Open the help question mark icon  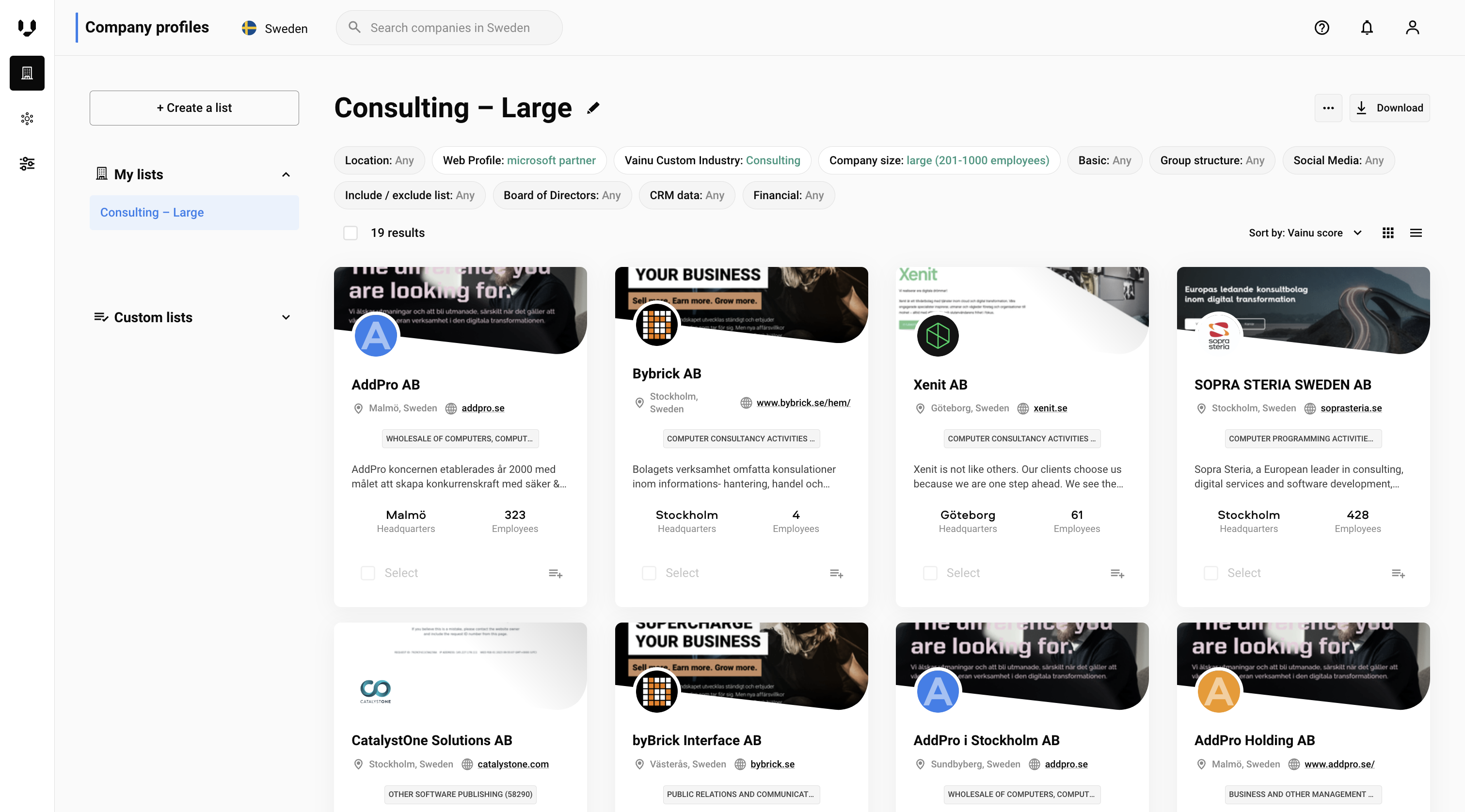click(x=1322, y=27)
